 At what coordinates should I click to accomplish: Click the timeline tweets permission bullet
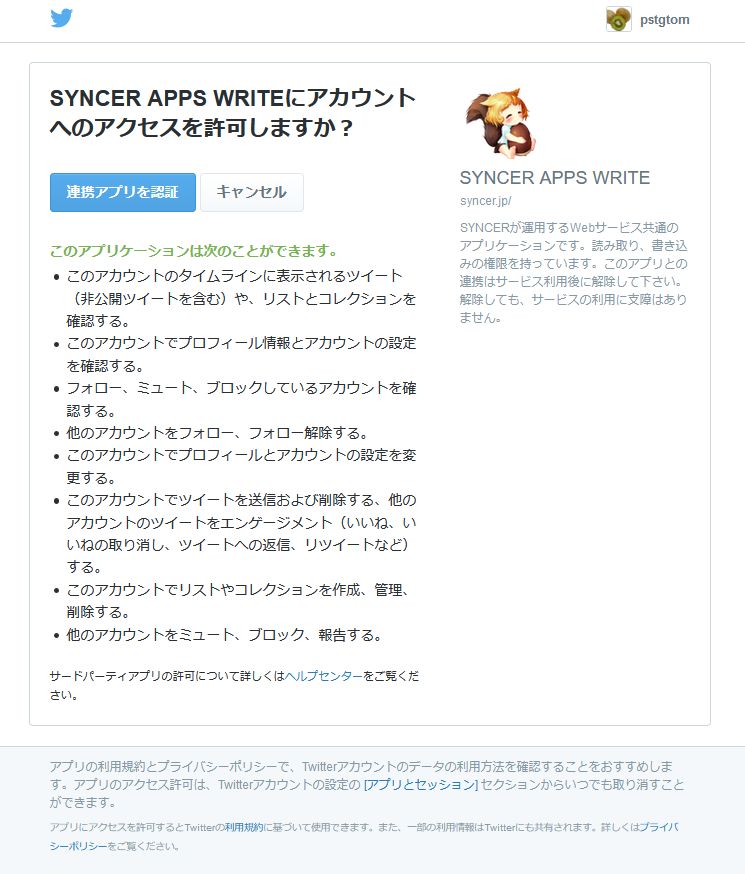(241, 298)
